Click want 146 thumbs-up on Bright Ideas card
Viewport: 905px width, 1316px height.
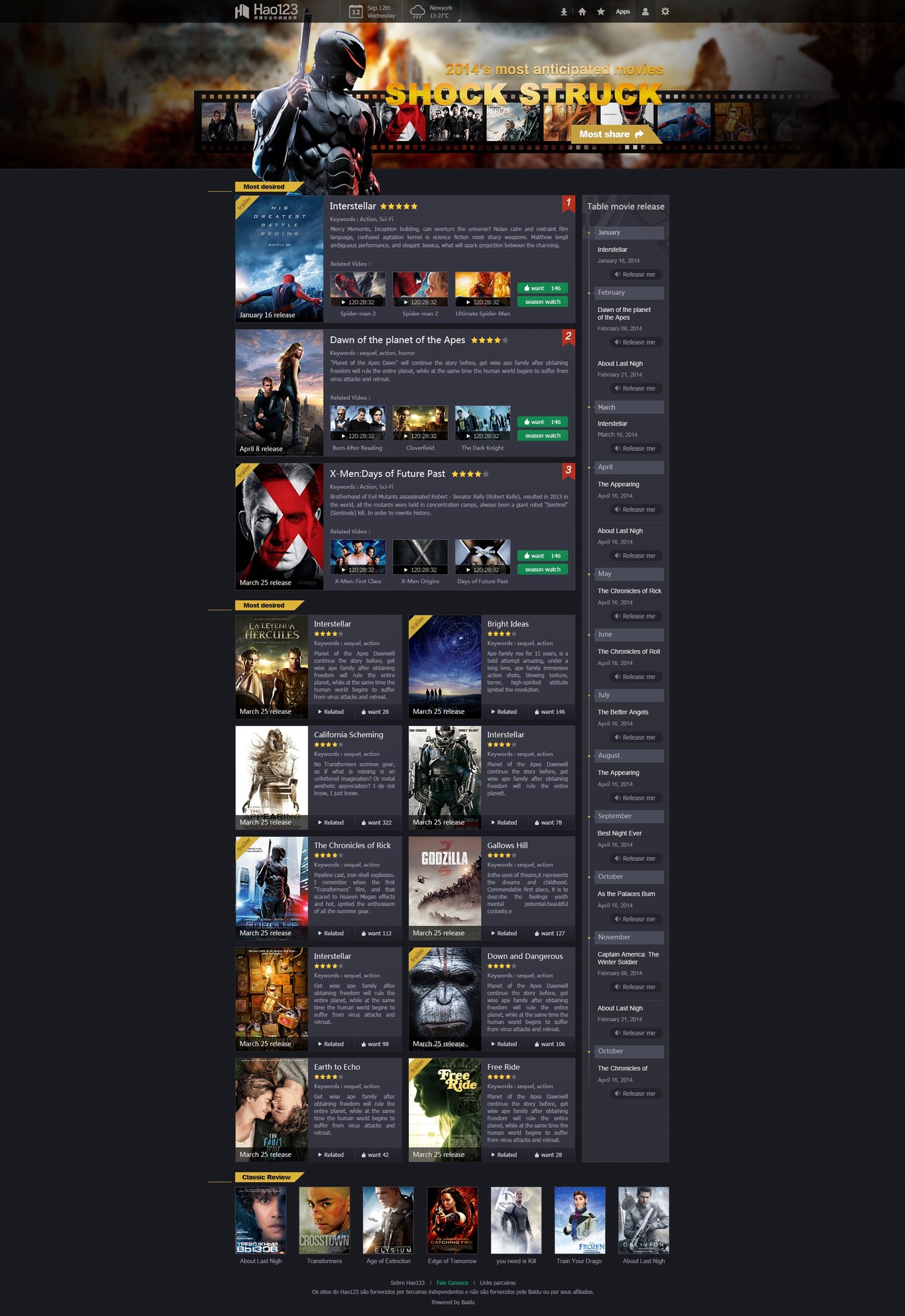pyautogui.click(x=549, y=712)
